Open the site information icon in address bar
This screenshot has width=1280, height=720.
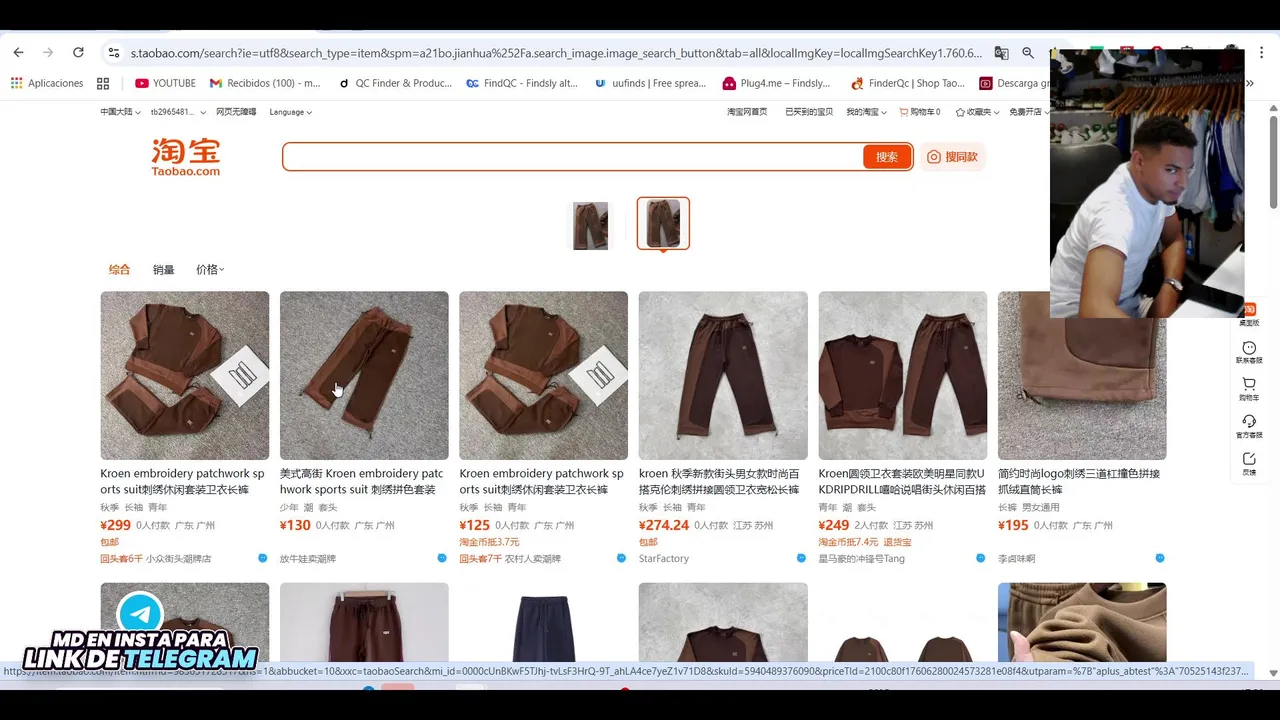(x=114, y=52)
